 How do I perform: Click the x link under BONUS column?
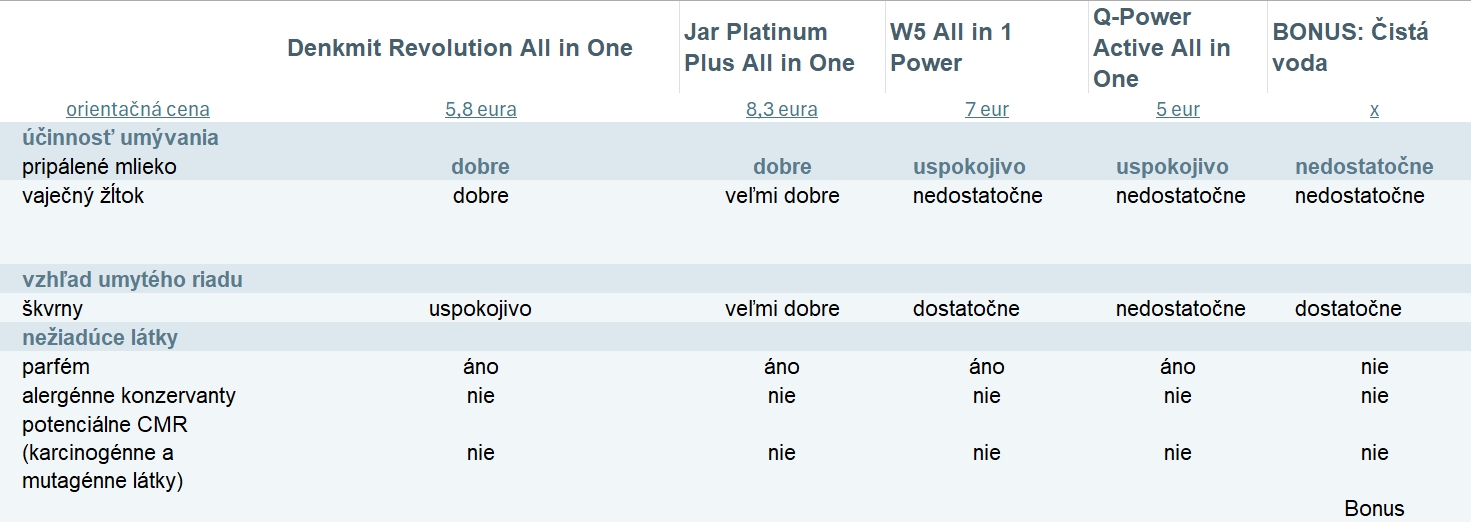[x=1374, y=109]
